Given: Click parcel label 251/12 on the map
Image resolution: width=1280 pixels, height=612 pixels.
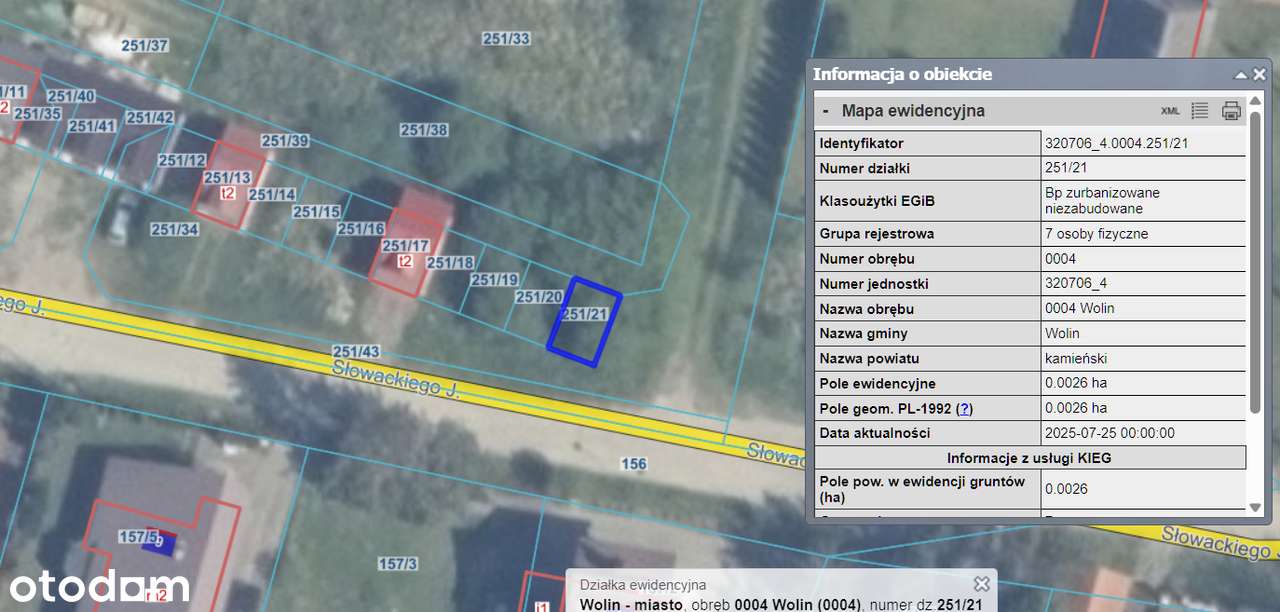Looking at the screenshot, I should [x=182, y=161].
